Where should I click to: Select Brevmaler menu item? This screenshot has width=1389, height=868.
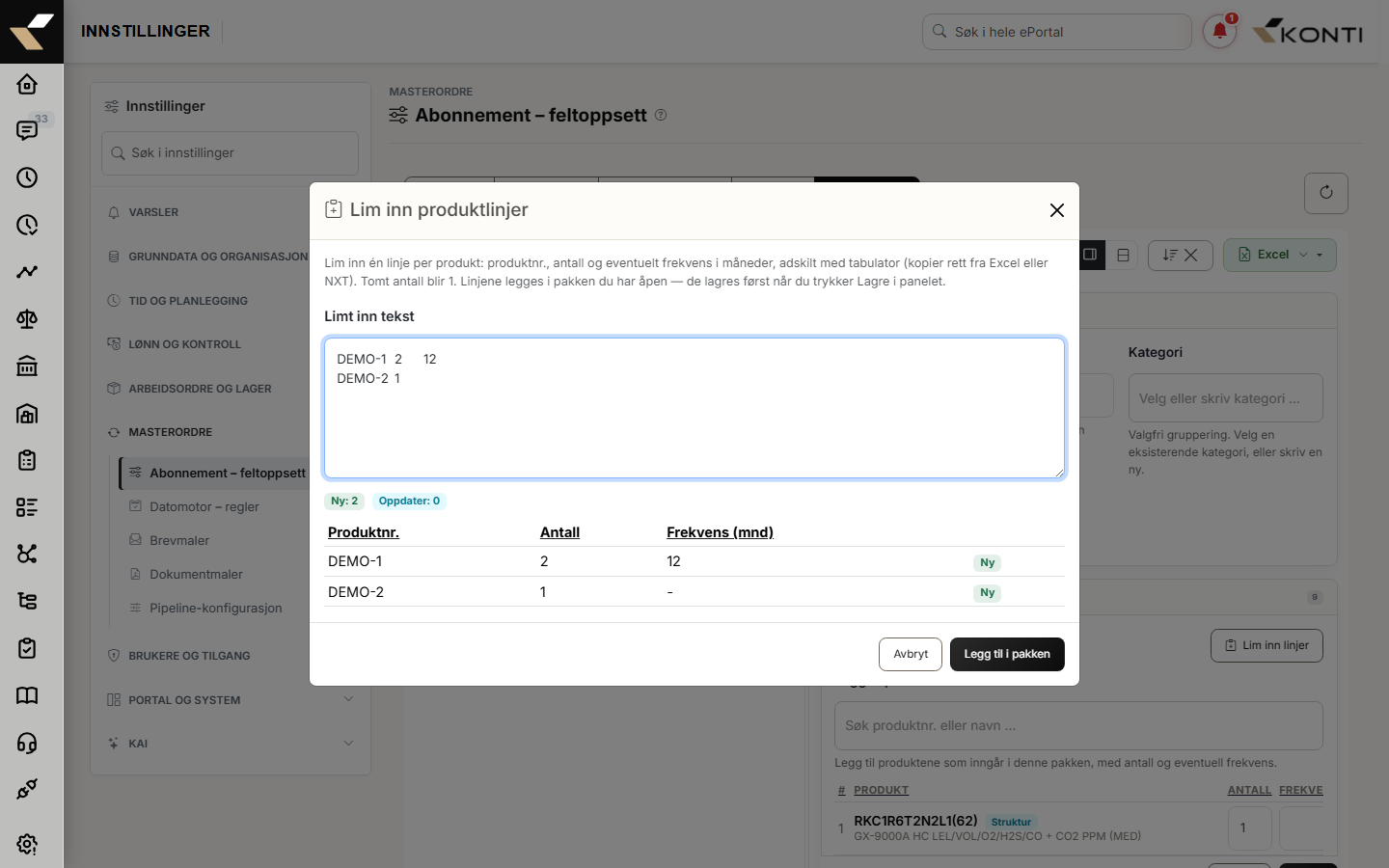point(179,540)
